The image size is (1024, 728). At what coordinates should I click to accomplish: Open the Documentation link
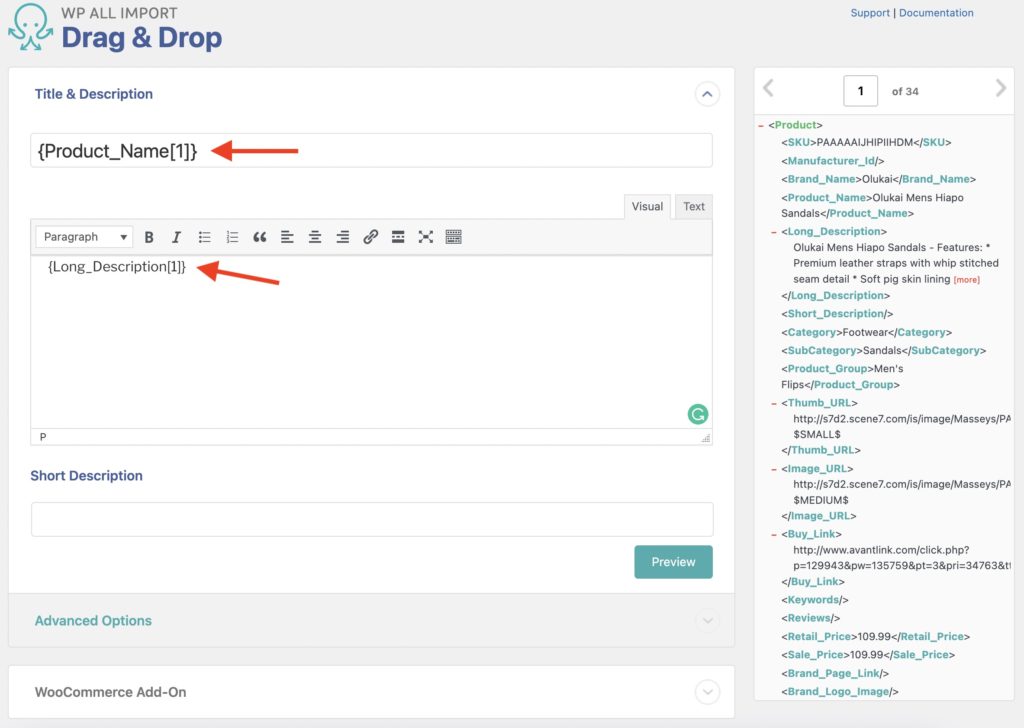[x=936, y=12]
